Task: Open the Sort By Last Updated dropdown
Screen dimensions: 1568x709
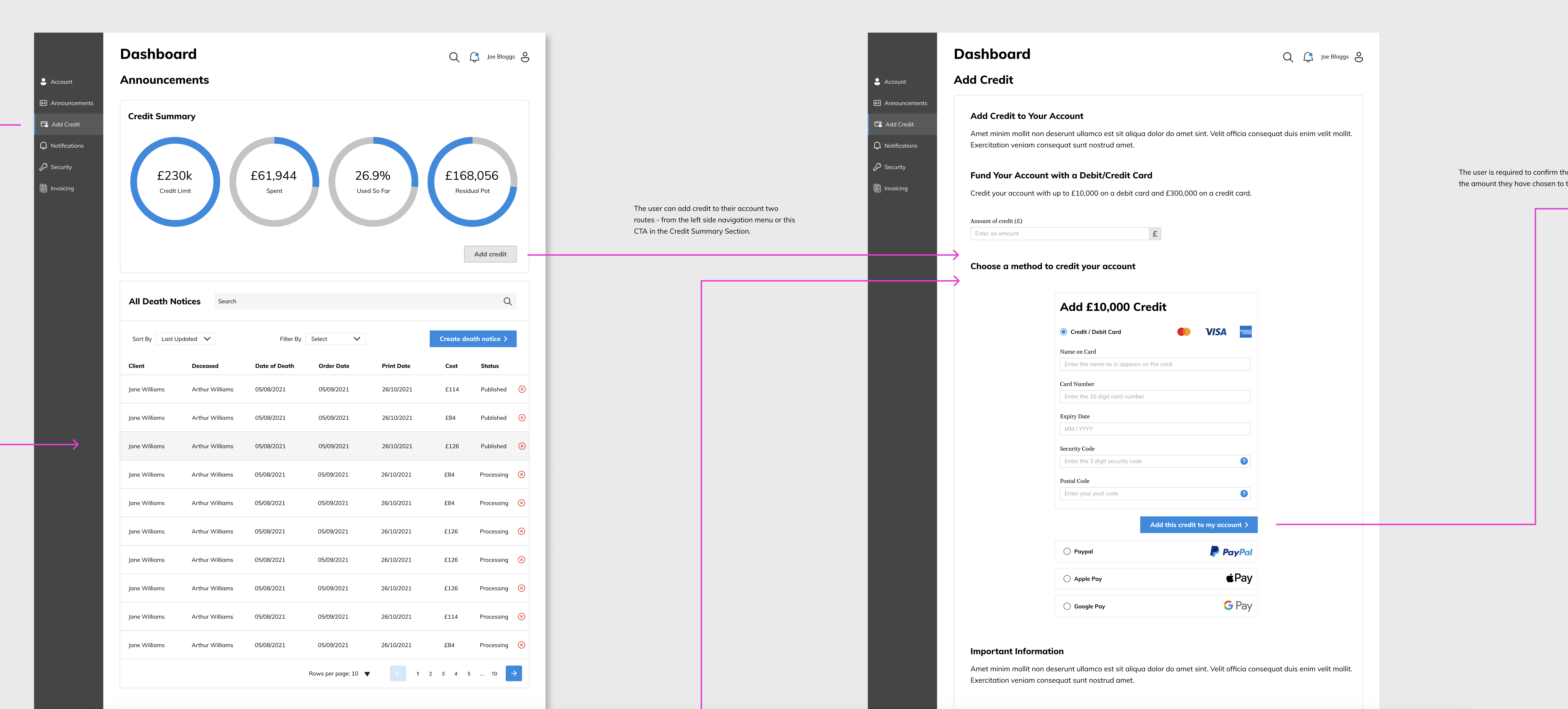Action: click(186, 339)
